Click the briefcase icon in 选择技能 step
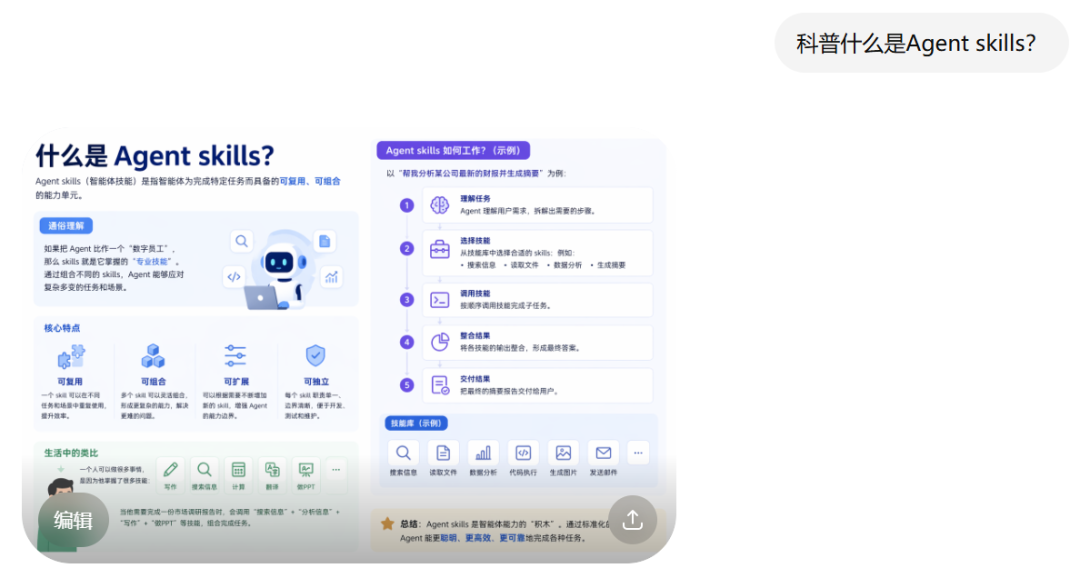 point(439,249)
